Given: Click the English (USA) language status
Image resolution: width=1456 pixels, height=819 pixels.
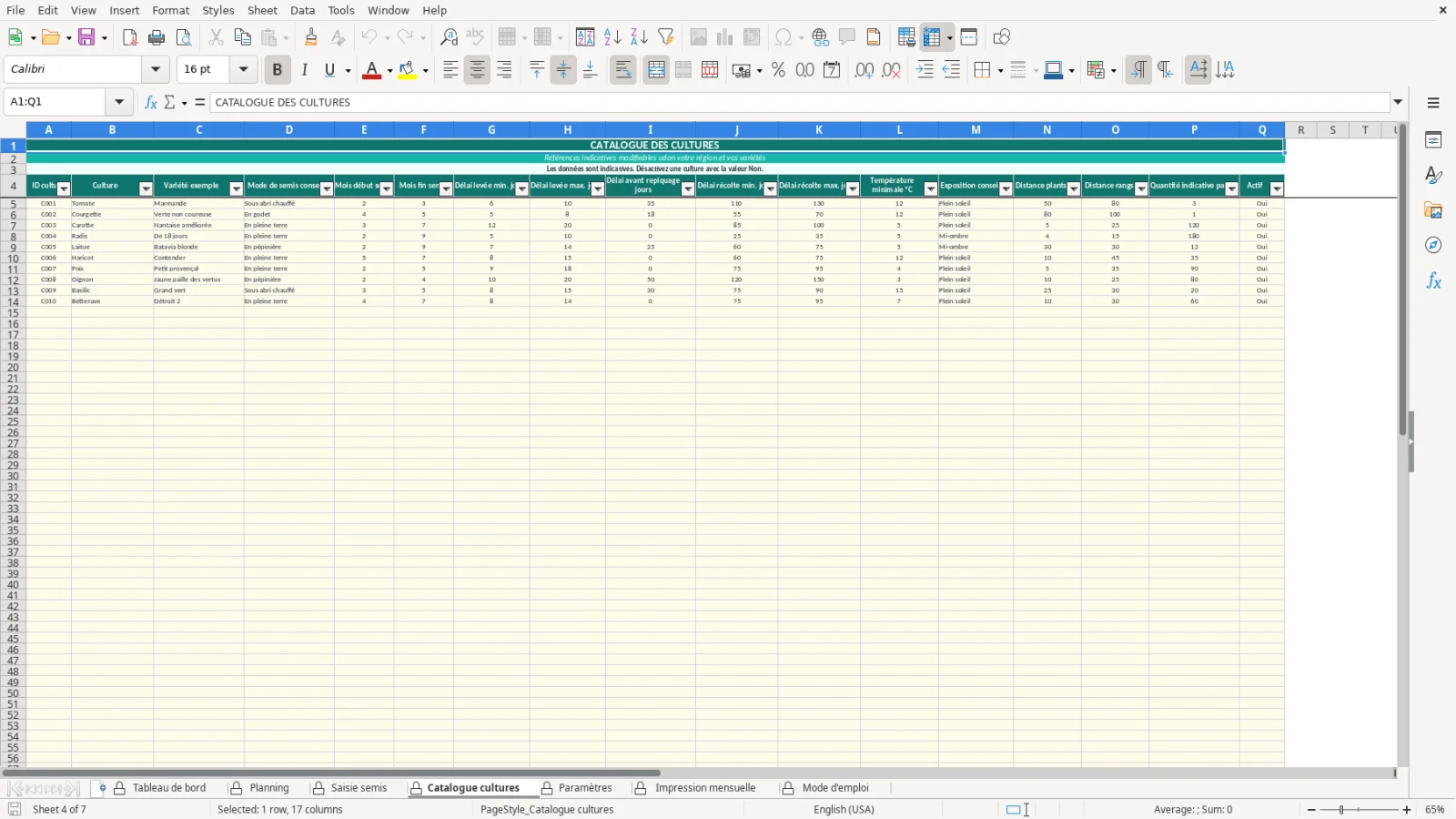Looking at the screenshot, I should pyautogui.click(x=844, y=810).
